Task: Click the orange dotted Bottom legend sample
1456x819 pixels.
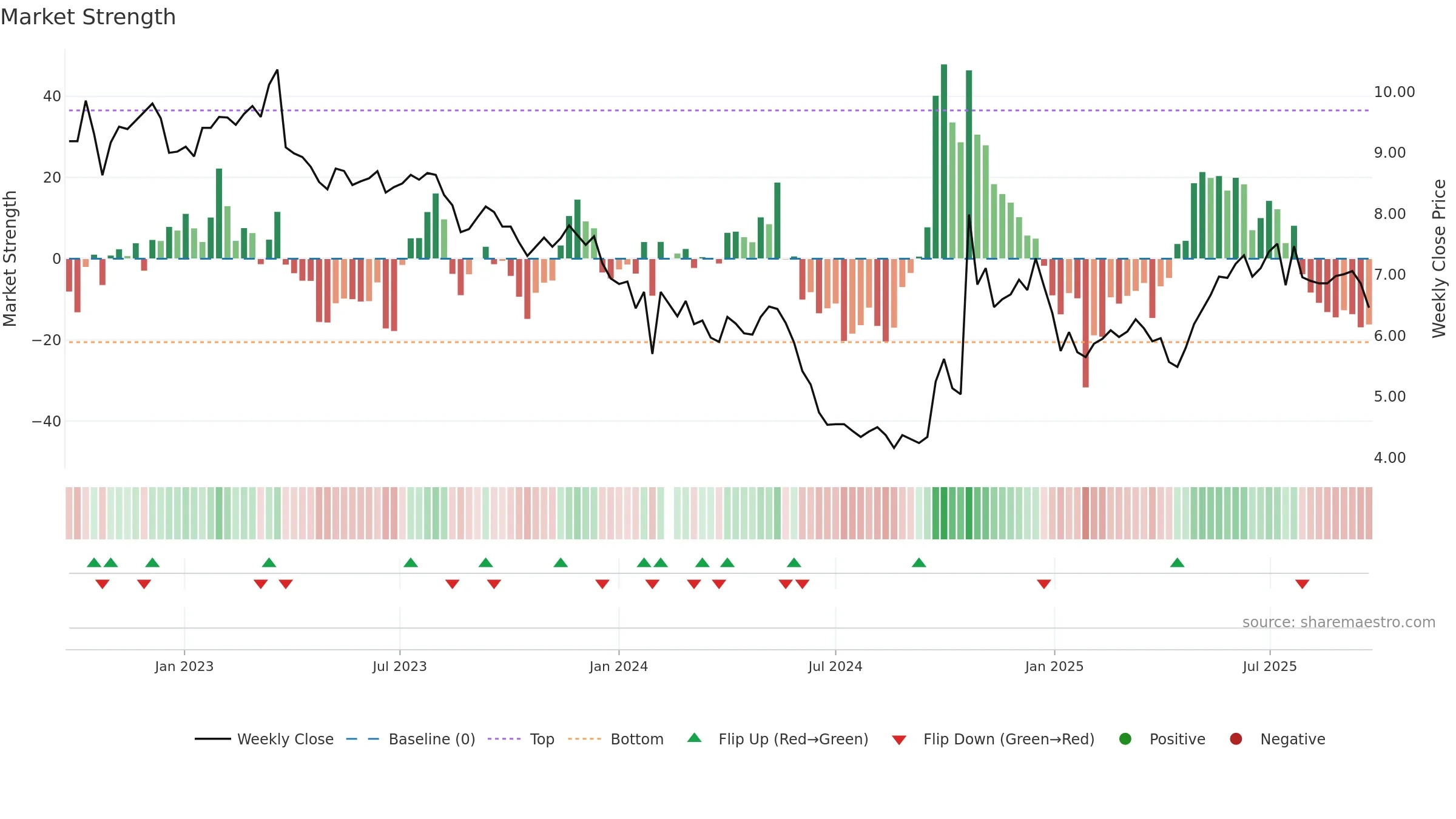Action: click(585, 739)
